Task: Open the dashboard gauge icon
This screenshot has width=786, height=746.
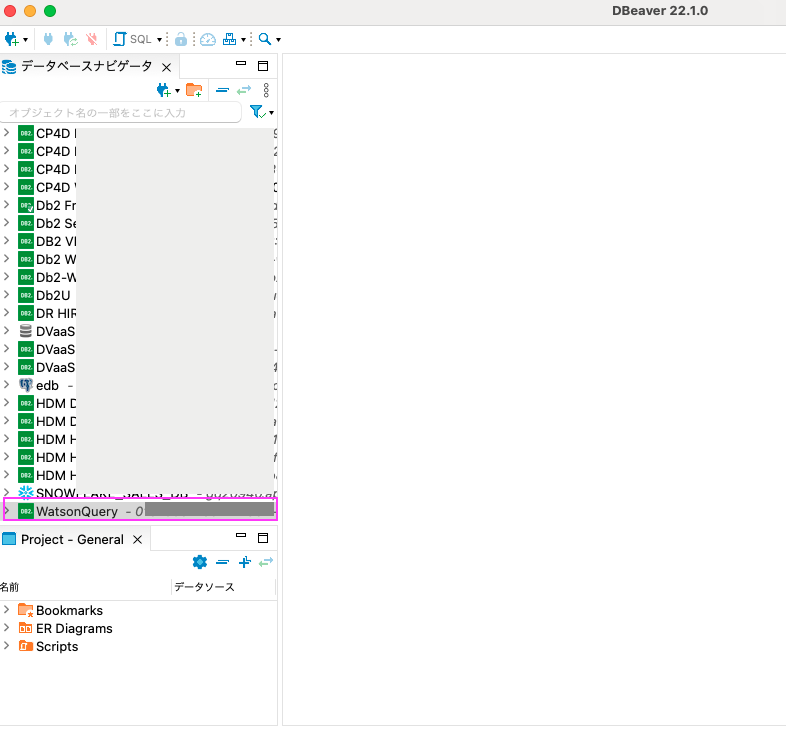Action: (208, 39)
